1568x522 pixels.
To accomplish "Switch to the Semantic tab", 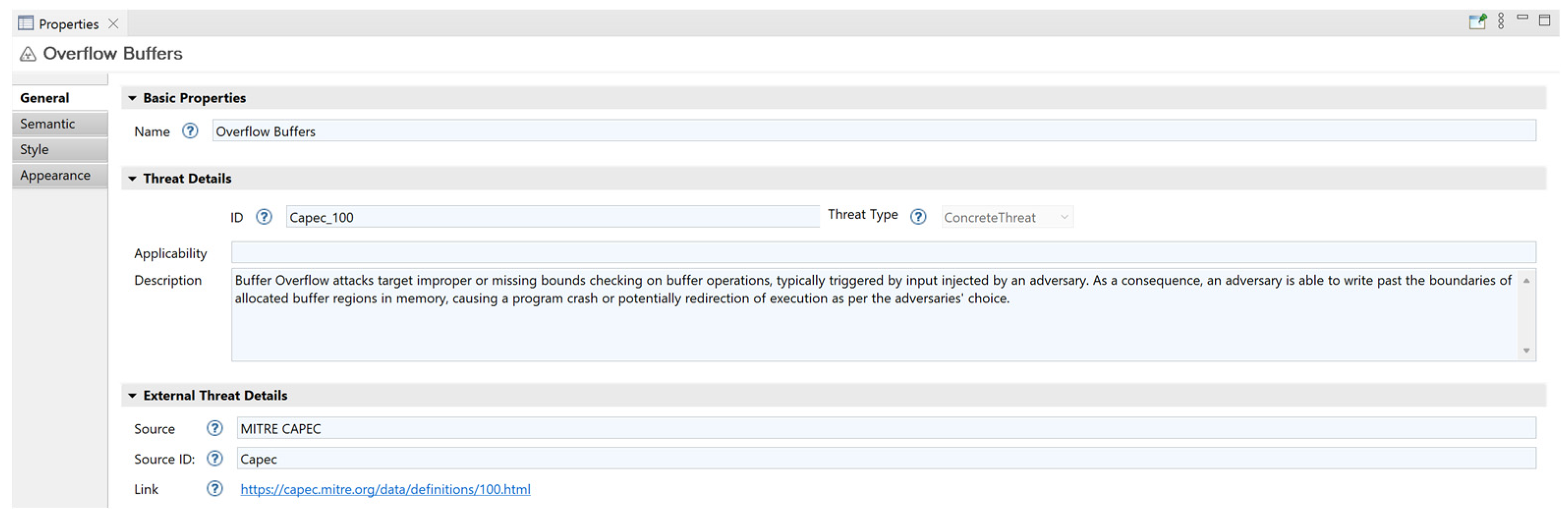I will coord(48,124).
